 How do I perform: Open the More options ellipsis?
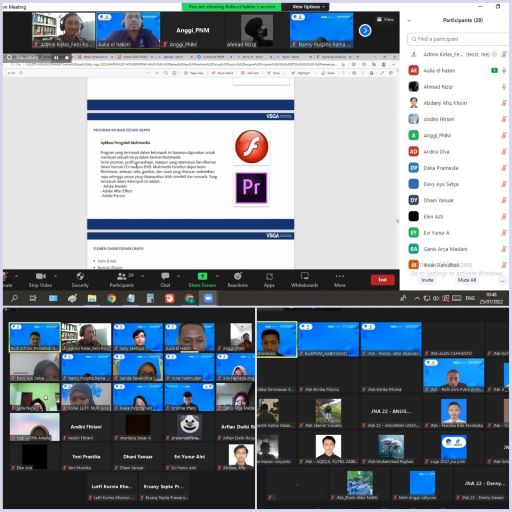(340, 276)
